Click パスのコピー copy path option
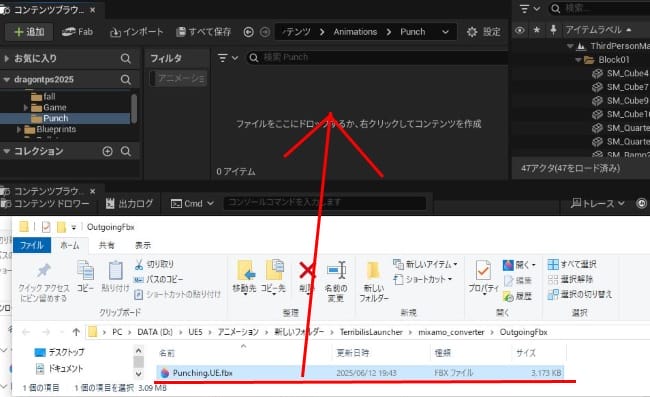Screen dimensions: 650x397 tap(159, 279)
